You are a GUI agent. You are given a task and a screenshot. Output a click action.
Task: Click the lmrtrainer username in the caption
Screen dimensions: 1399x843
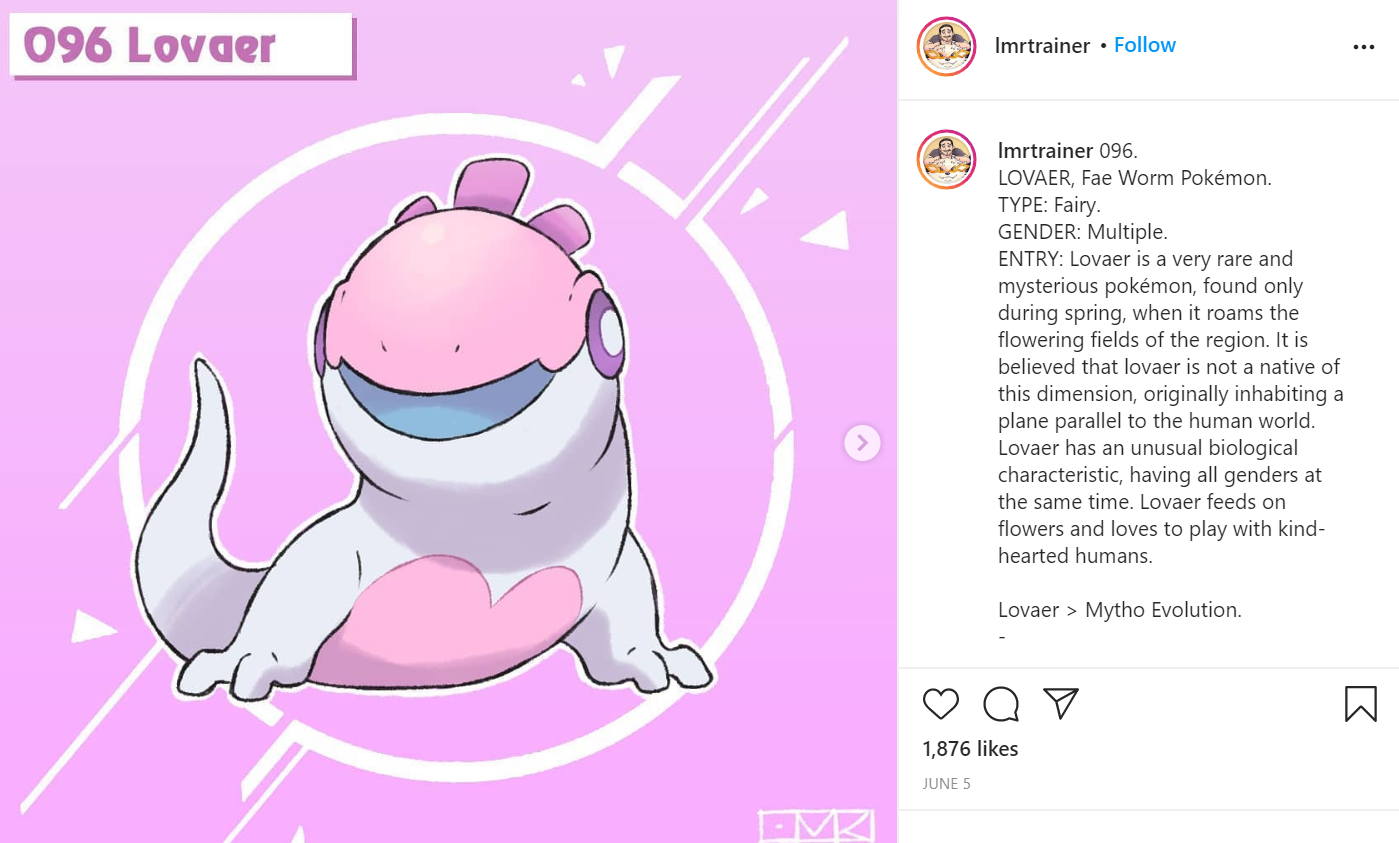1045,151
